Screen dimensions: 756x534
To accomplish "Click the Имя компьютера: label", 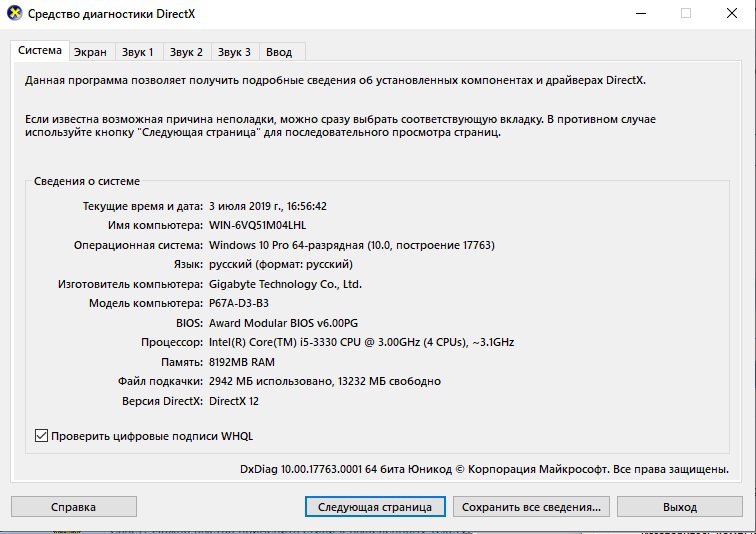I will click(156, 226).
